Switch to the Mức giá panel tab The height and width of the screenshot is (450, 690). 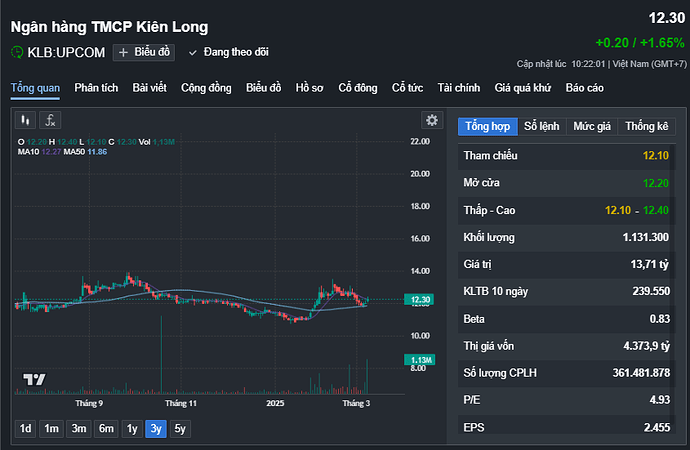[592, 126]
